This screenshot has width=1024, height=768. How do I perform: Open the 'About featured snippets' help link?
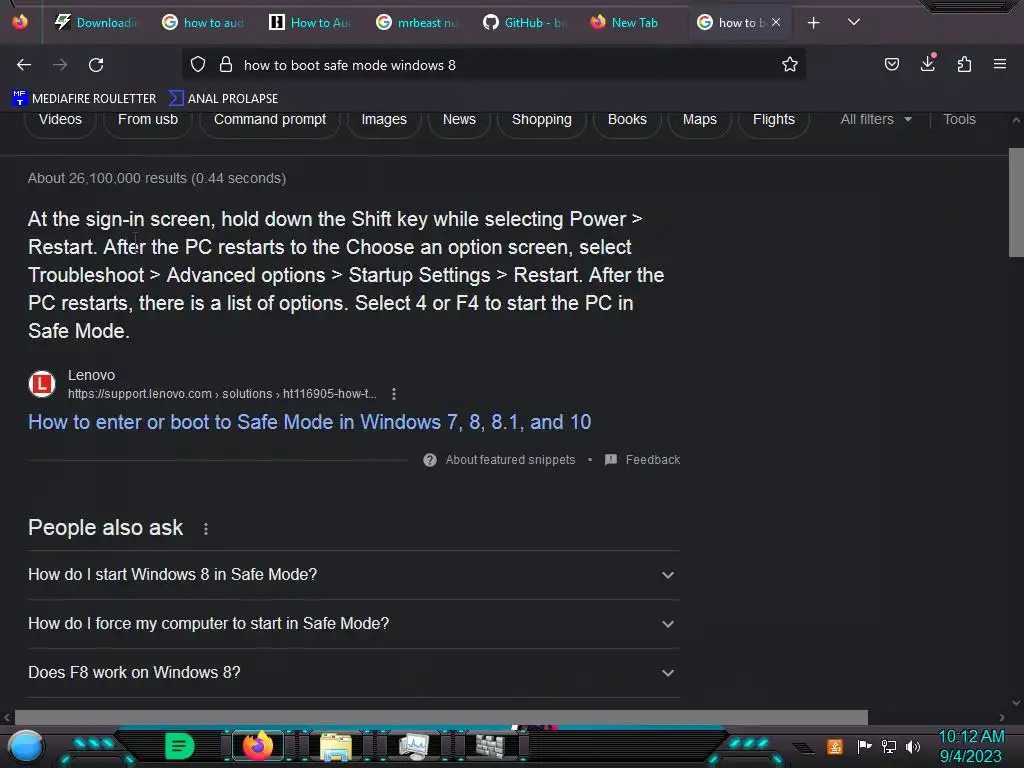coord(510,460)
